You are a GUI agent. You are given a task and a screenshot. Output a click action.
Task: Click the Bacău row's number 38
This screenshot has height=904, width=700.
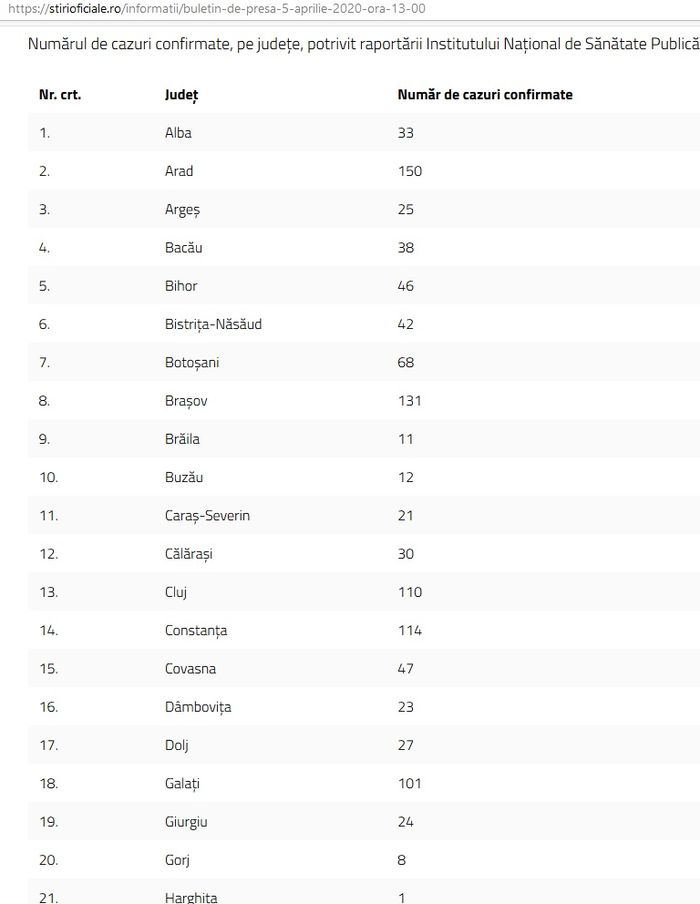pyautogui.click(x=406, y=248)
